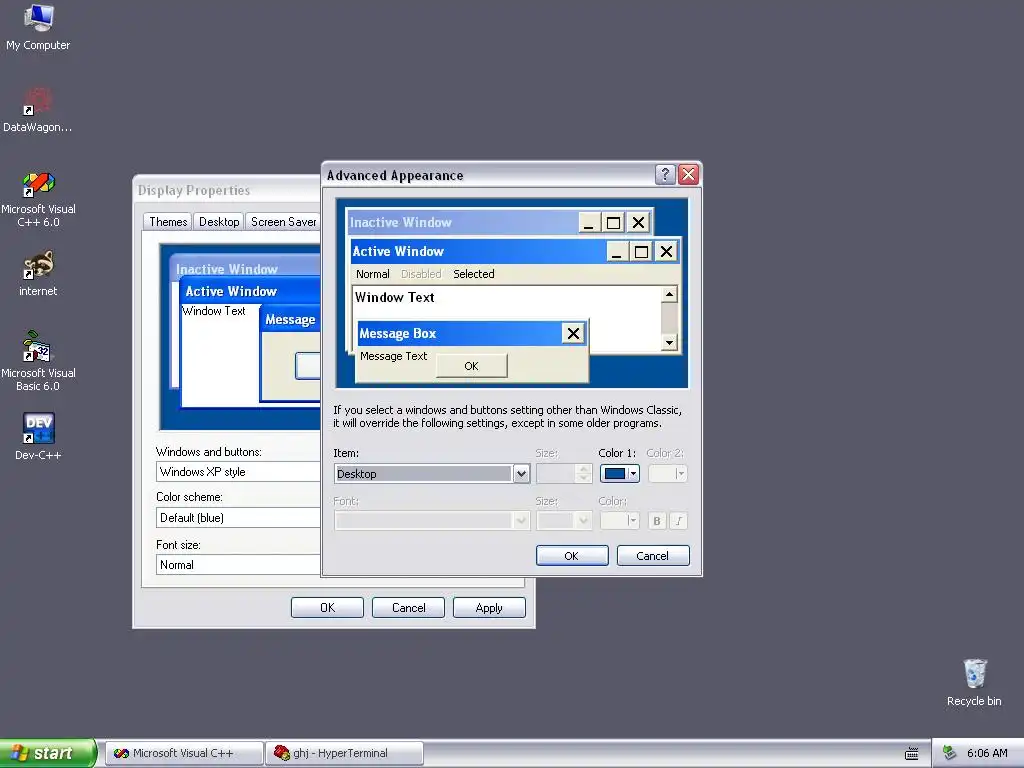This screenshot has height=768, width=1024.
Task: Click the Window Text in preview
Action: pos(394,298)
